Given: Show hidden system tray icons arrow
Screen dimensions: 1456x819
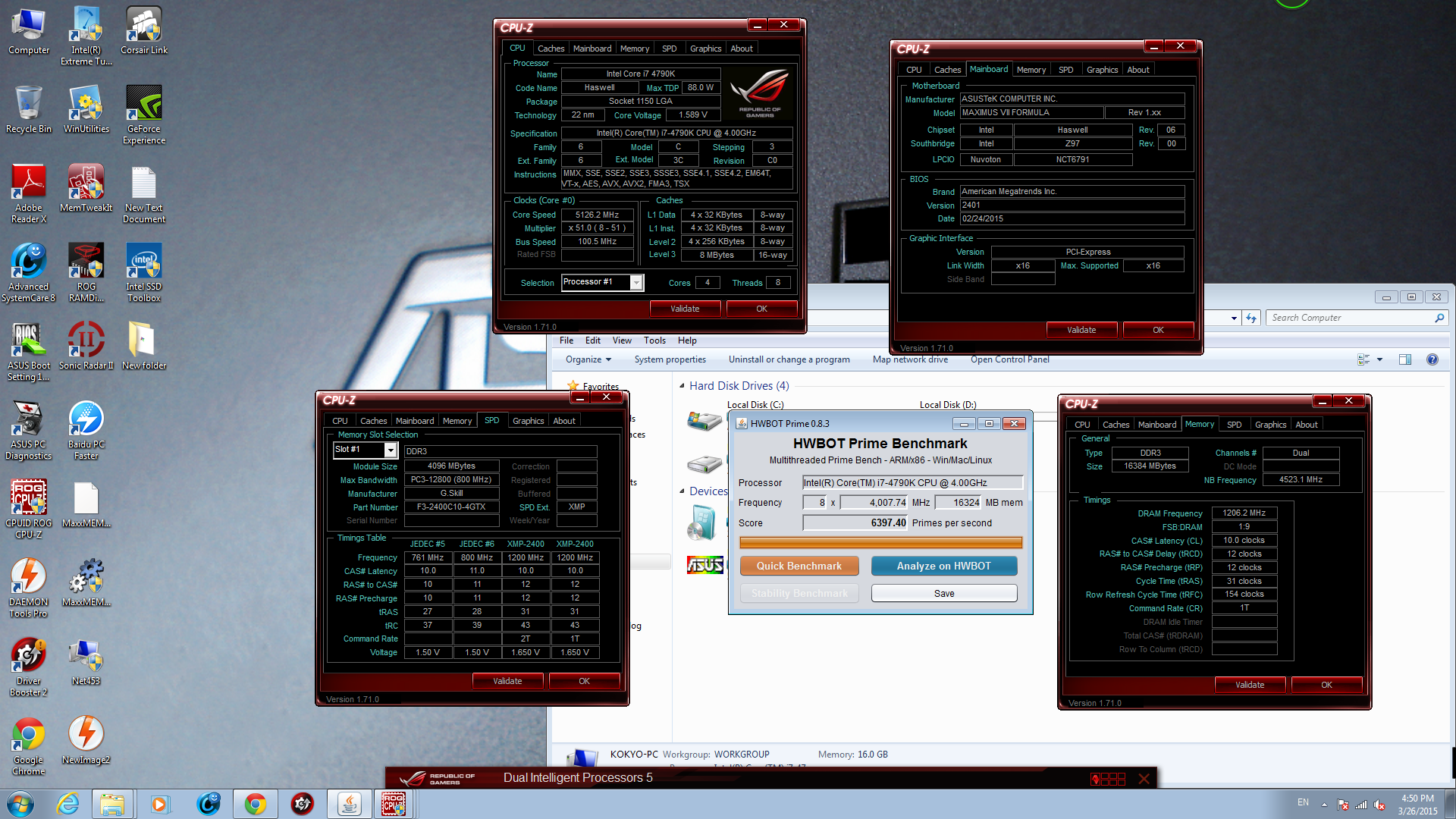Looking at the screenshot, I should [x=1324, y=804].
